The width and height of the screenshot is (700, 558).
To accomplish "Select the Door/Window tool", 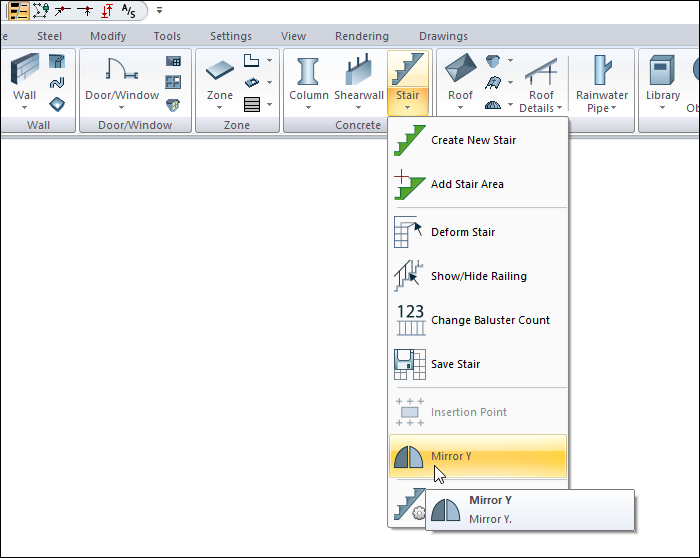I will [121, 72].
